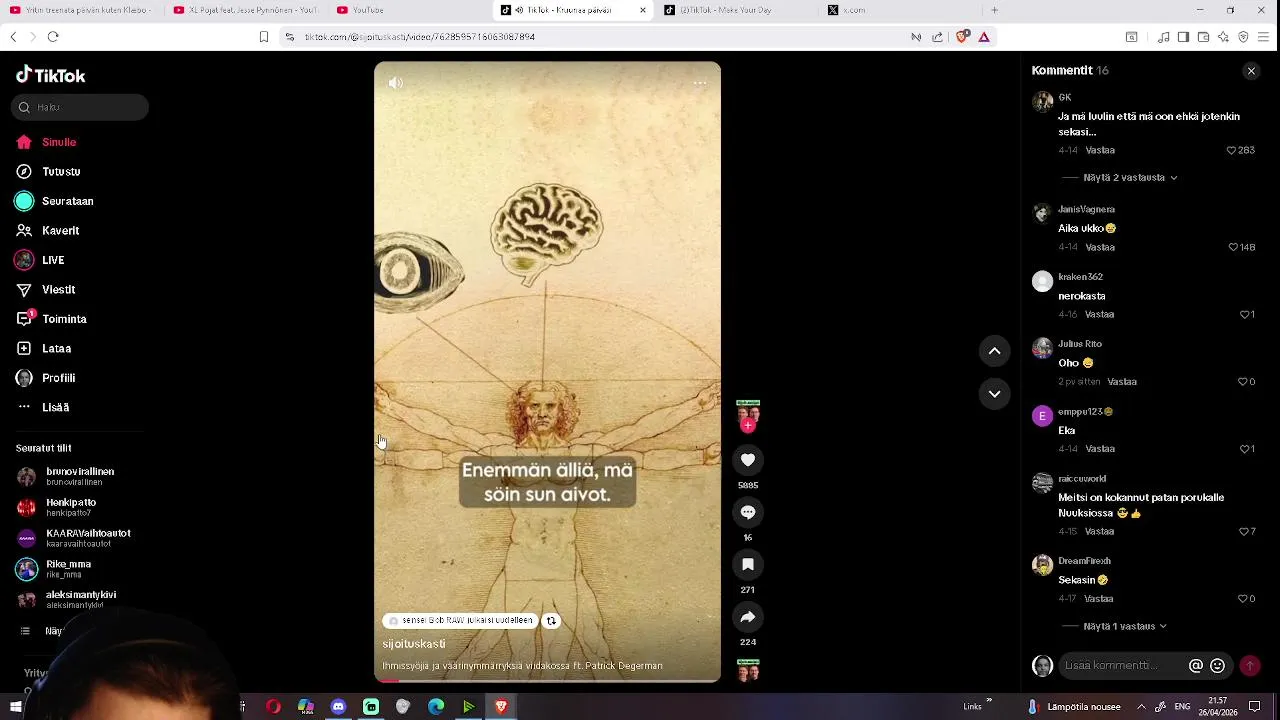Image resolution: width=1280 pixels, height=720 pixels.
Task: Open emoji picker in comment box
Action: pos(1217,666)
